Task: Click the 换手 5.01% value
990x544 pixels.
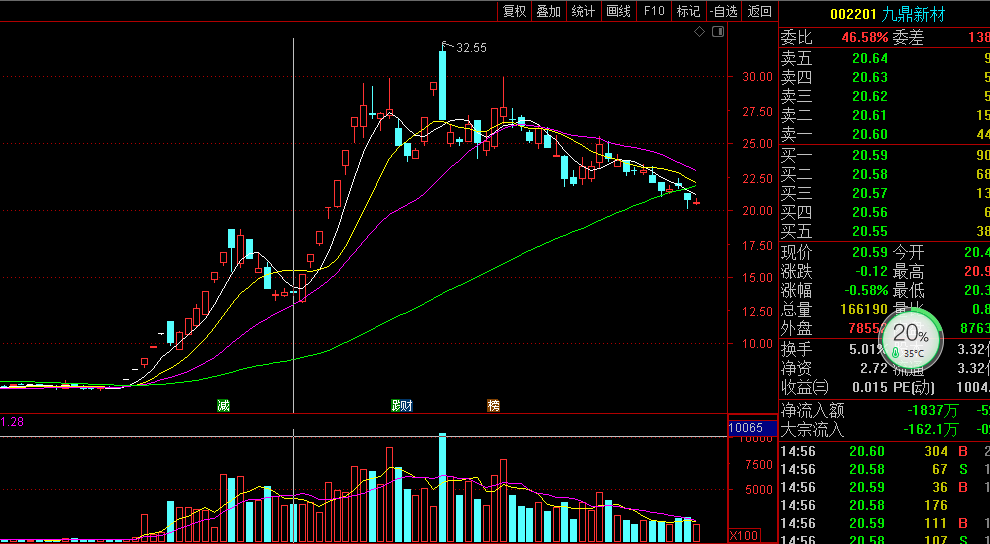Action: coord(868,349)
